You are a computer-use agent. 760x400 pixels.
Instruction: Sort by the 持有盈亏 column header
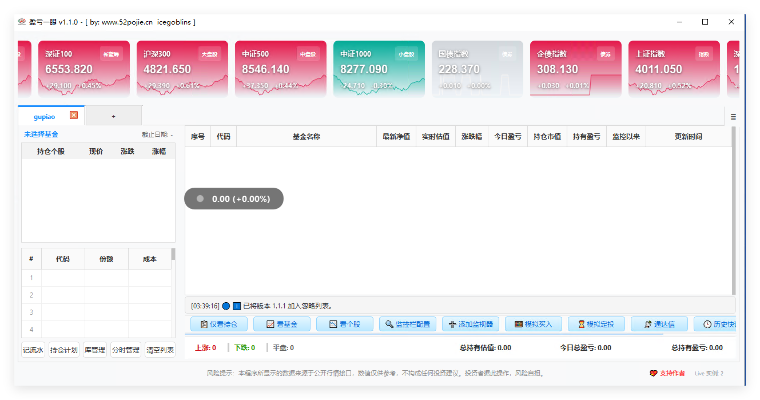point(586,137)
